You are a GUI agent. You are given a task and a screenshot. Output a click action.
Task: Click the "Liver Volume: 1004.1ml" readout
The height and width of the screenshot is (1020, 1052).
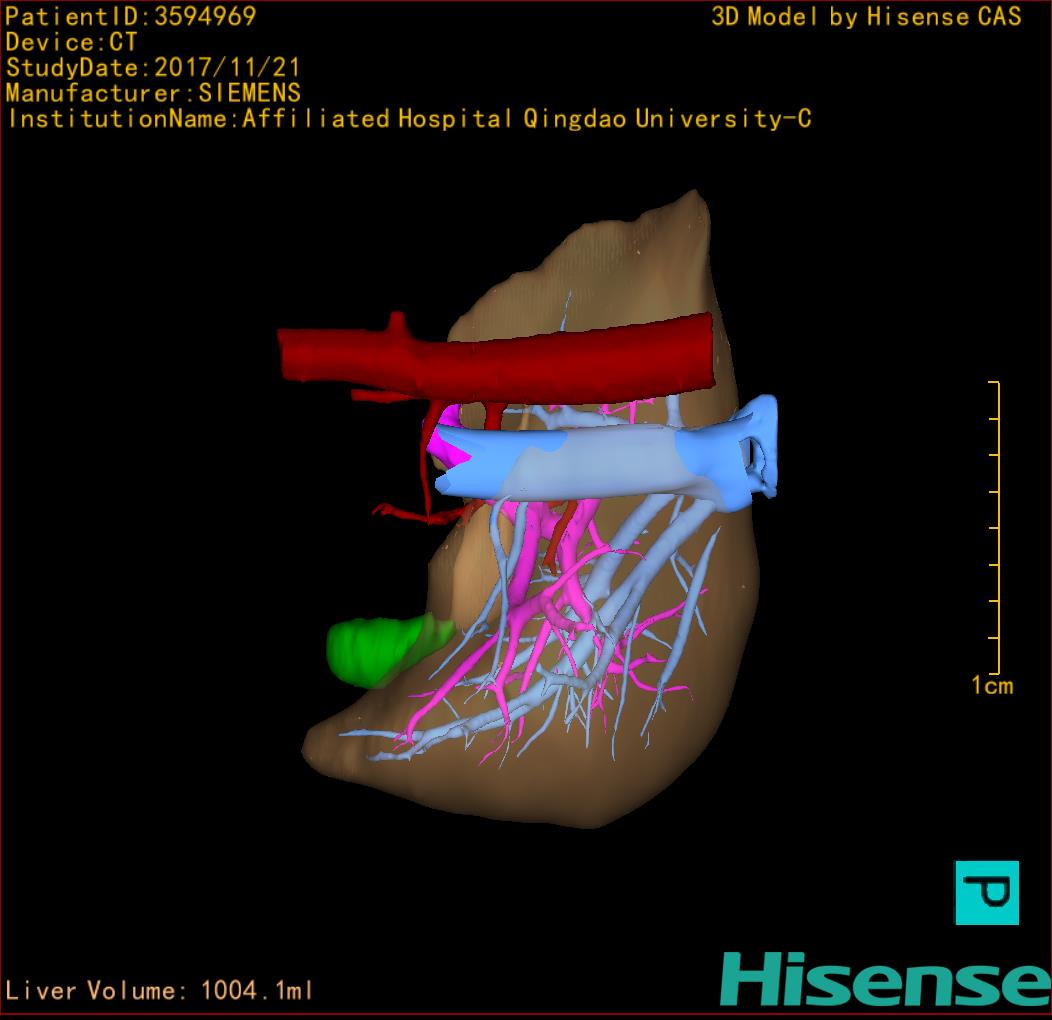click(x=159, y=990)
